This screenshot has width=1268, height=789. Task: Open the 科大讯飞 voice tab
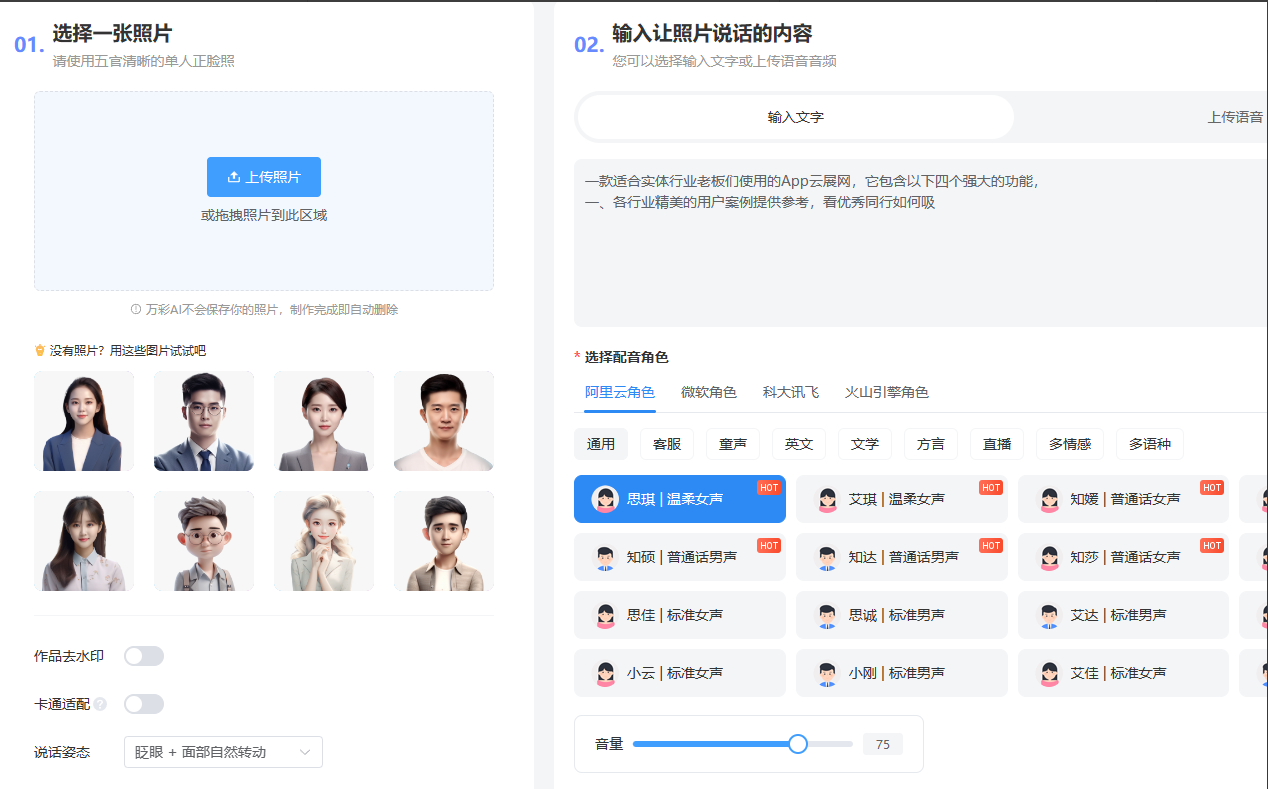[x=790, y=392]
